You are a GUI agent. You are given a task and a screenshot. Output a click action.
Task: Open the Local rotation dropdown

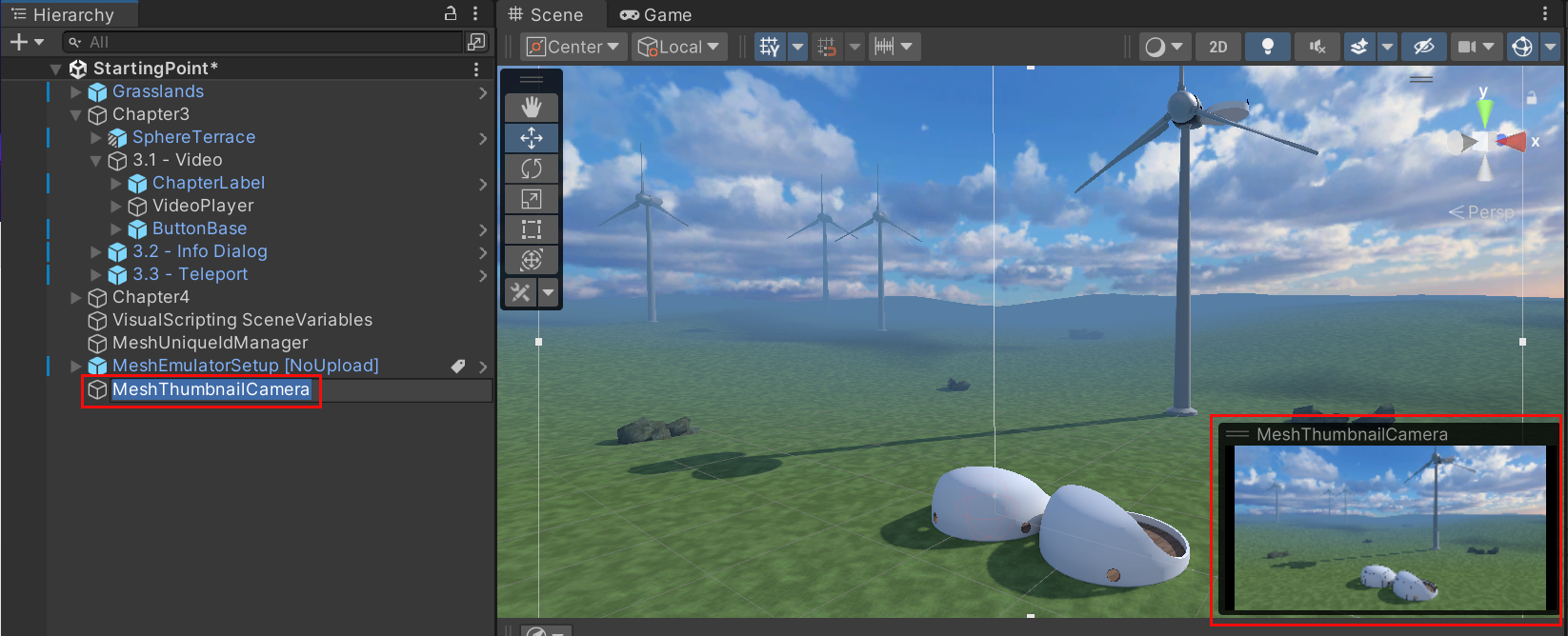(x=679, y=47)
